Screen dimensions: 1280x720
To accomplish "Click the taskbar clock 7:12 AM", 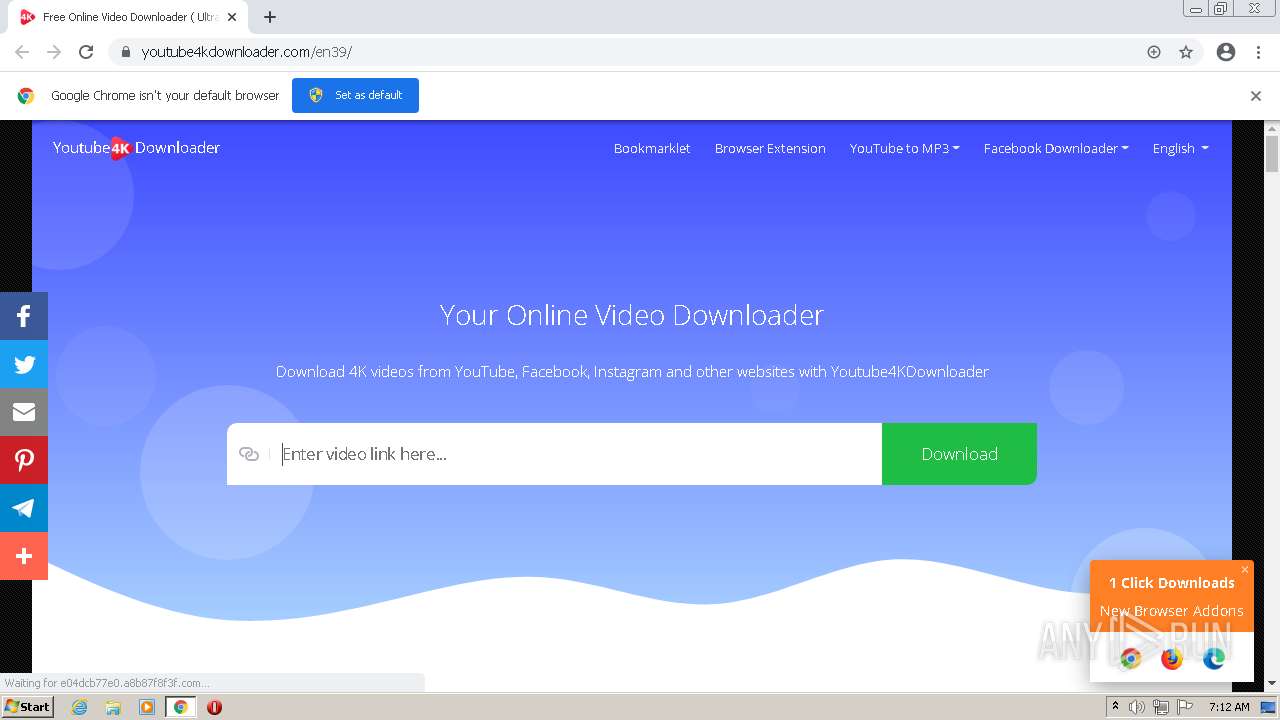I will 1229,707.
